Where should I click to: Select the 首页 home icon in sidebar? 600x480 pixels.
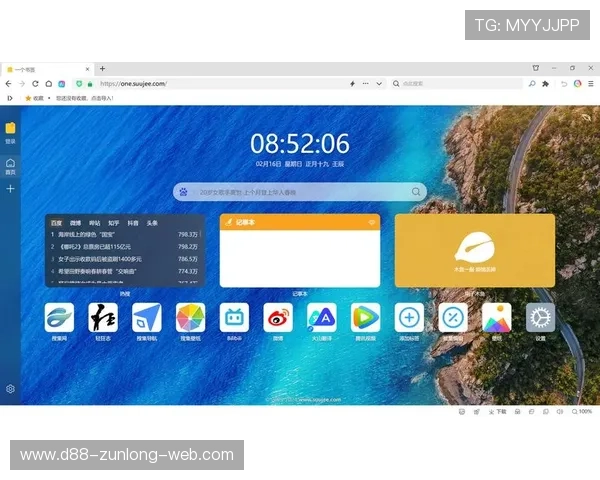coord(10,167)
